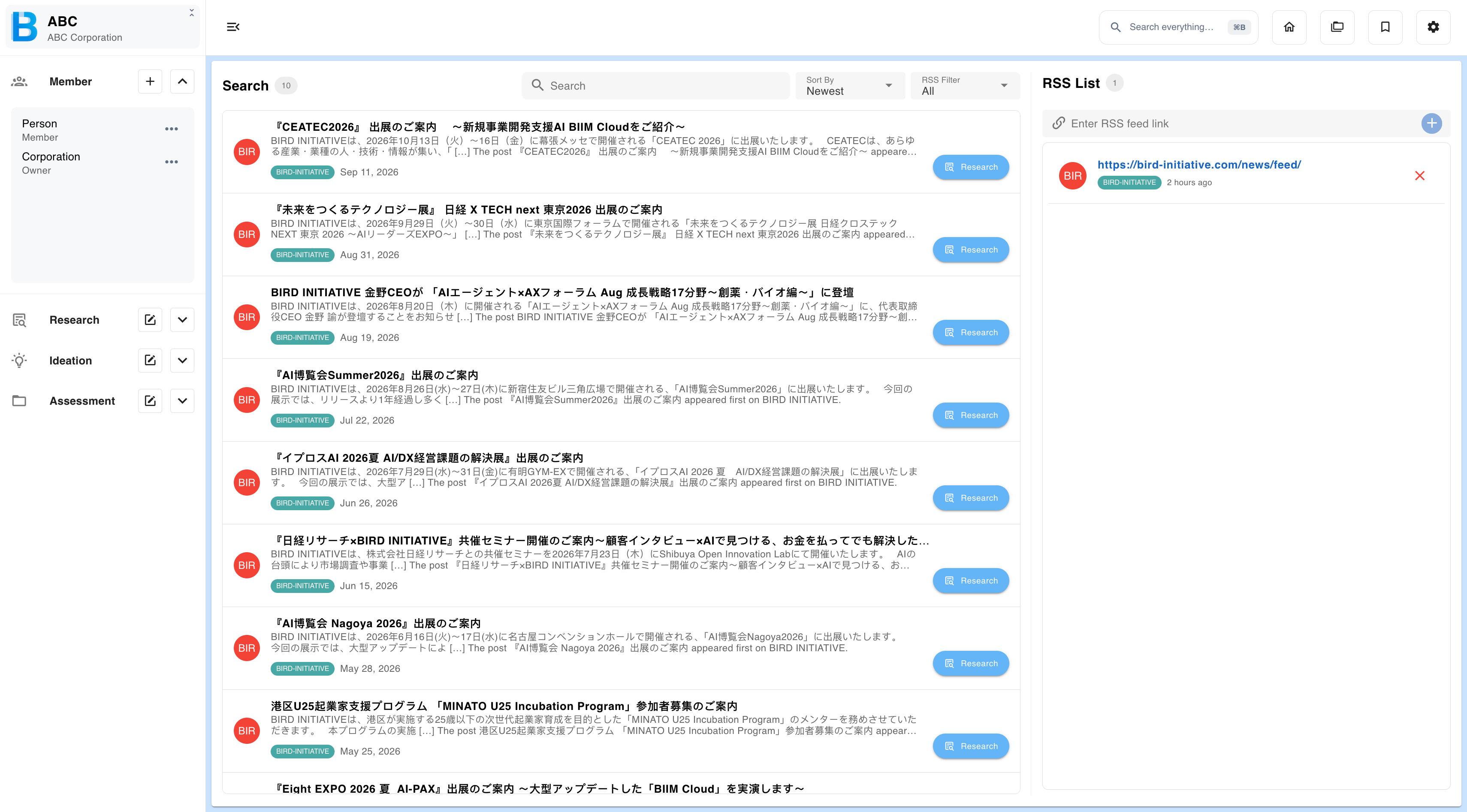1467x812 pixels.
Task: Select the Person member row
Action: [x=103, y=130]
